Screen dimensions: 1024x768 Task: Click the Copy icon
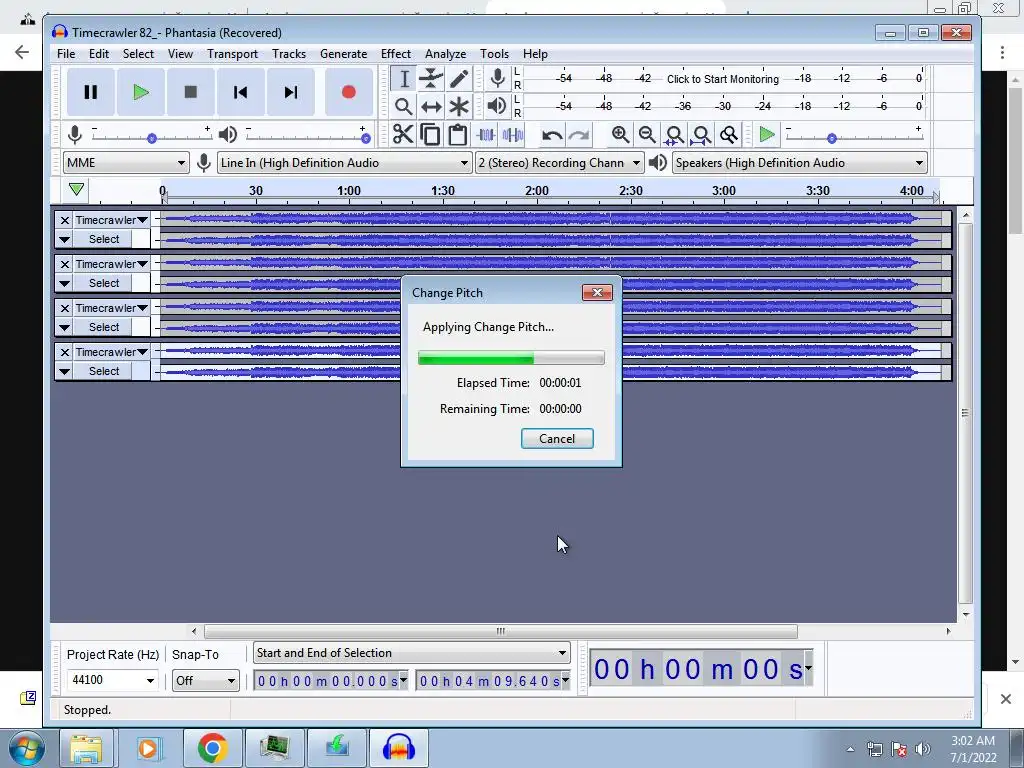pos(430,135)
